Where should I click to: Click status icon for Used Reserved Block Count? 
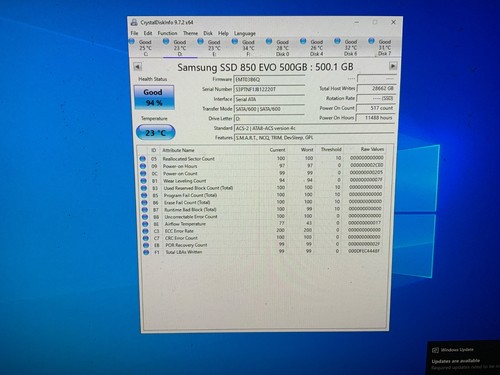(144, 188)
